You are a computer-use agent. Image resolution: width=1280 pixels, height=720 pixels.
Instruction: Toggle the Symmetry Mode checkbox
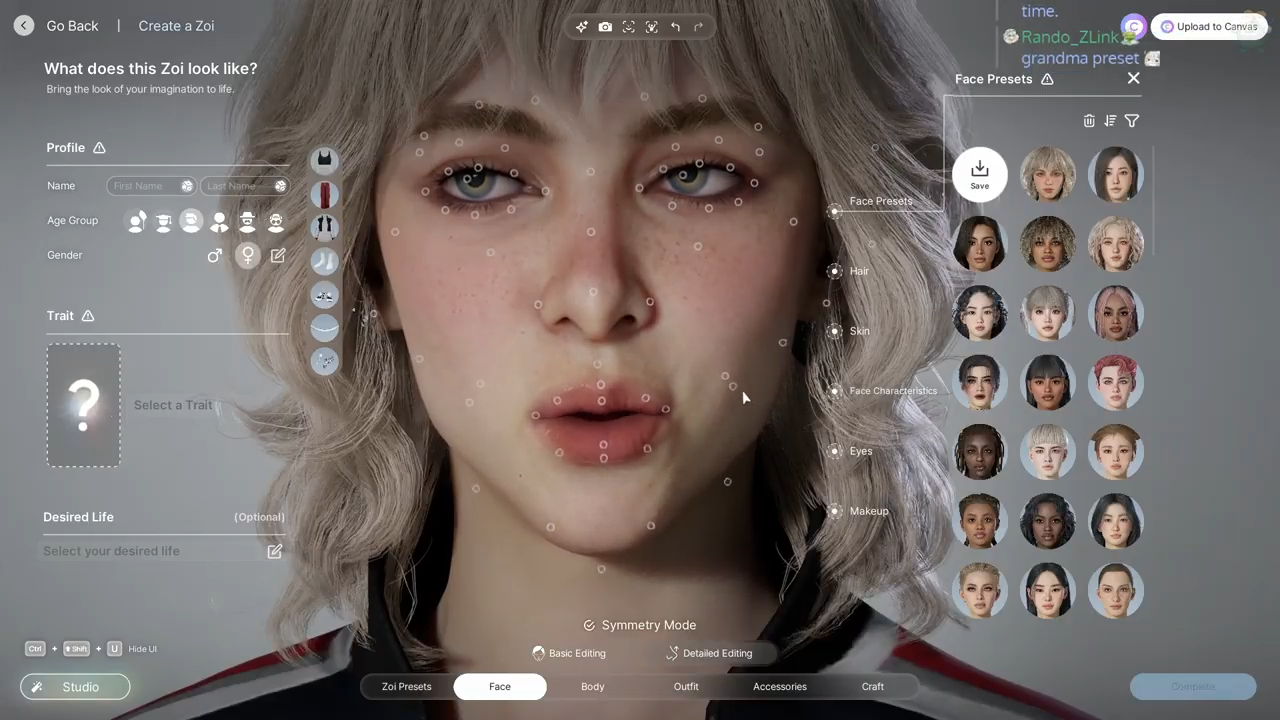click(589, 626)
